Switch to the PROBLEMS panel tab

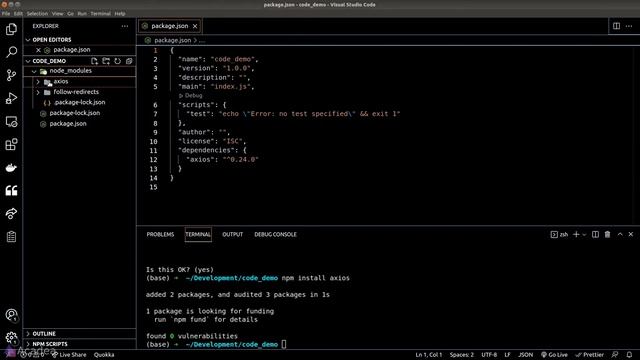160,234
